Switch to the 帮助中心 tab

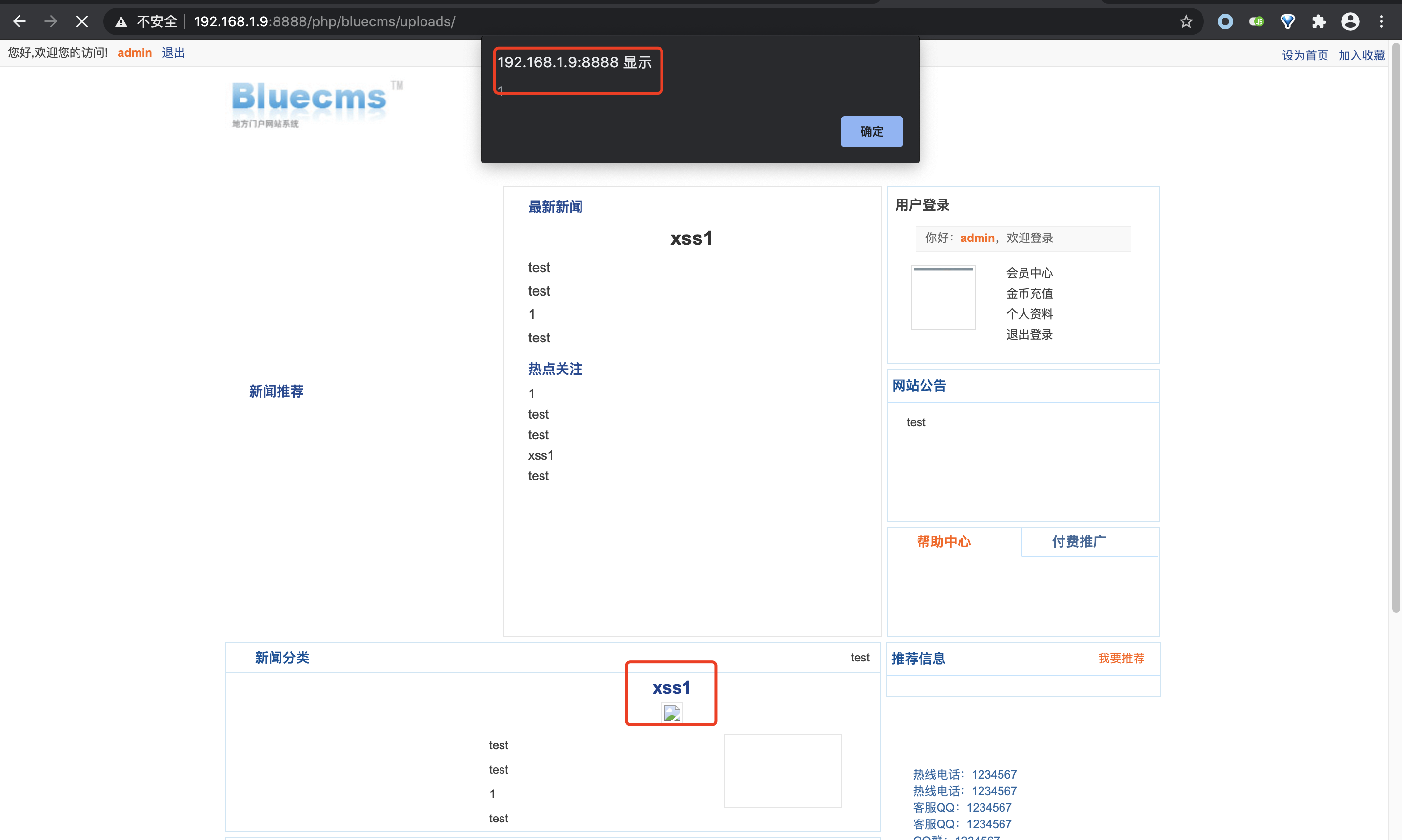(943, 541)
